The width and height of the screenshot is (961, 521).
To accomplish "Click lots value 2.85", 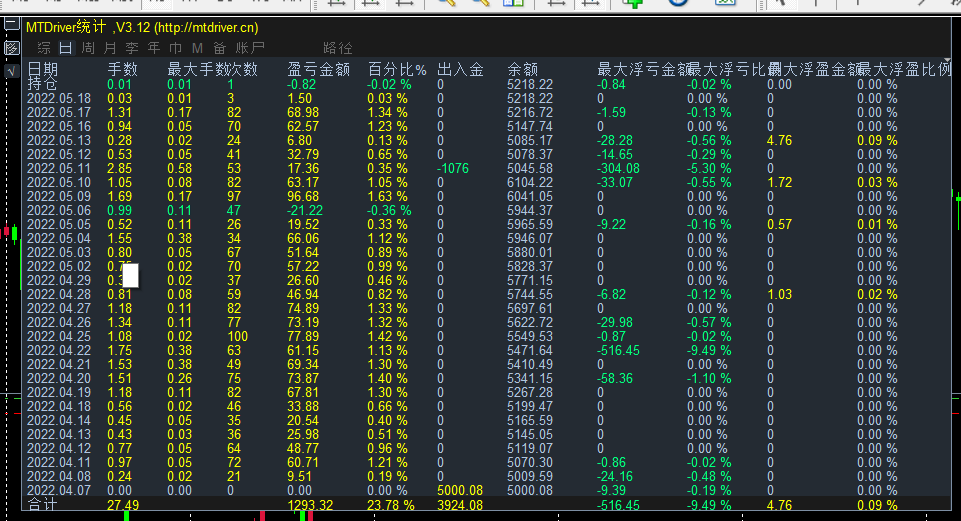I will click(120, 168).
